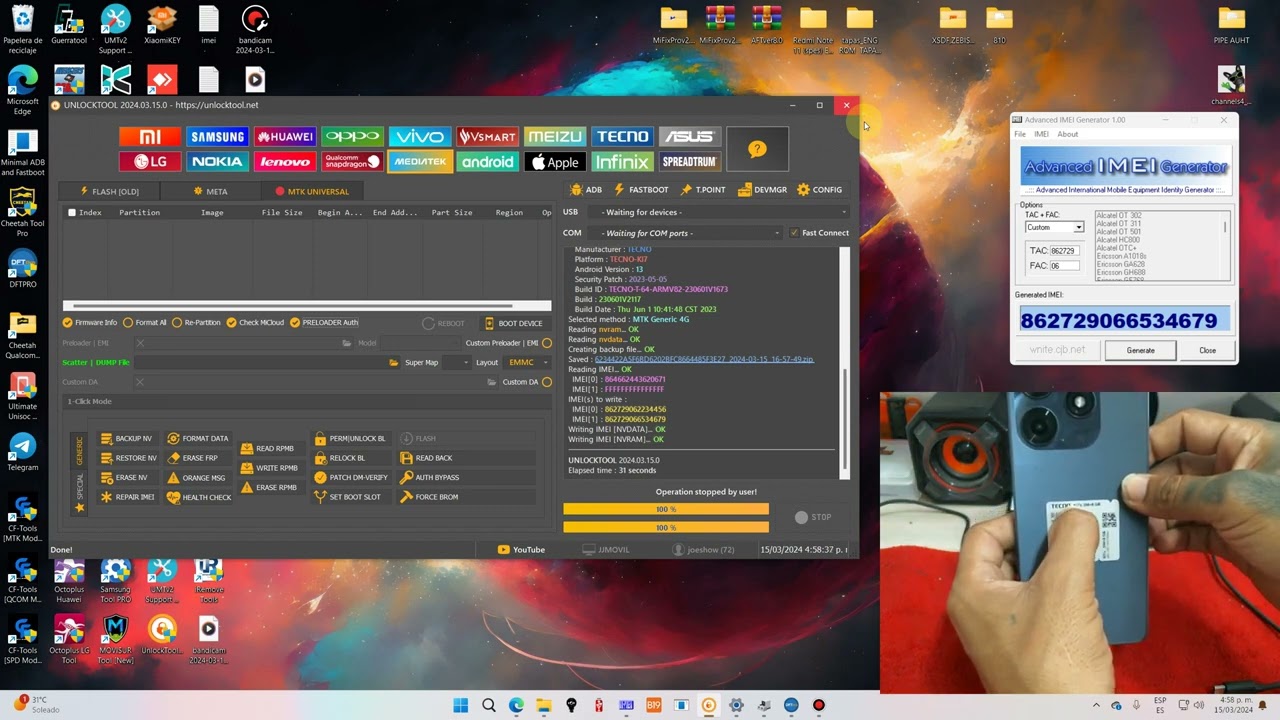Image resolution: width=1280 pixels, height=720 pixels.
Task: Launch DEVMGR device manager
Action: point(763,190)
